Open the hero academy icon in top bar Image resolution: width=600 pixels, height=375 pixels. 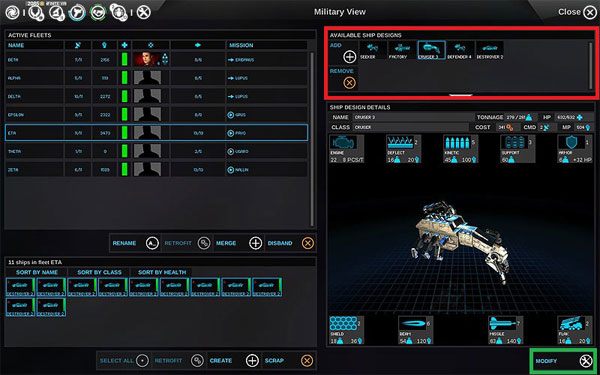(118, 12)
